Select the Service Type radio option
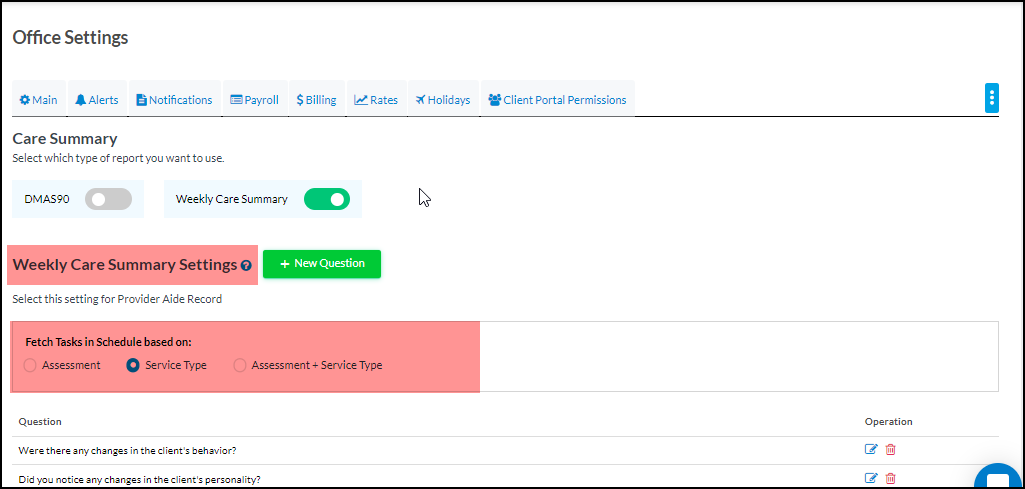This screenshot has height=489, width=1025. [133, 365]
